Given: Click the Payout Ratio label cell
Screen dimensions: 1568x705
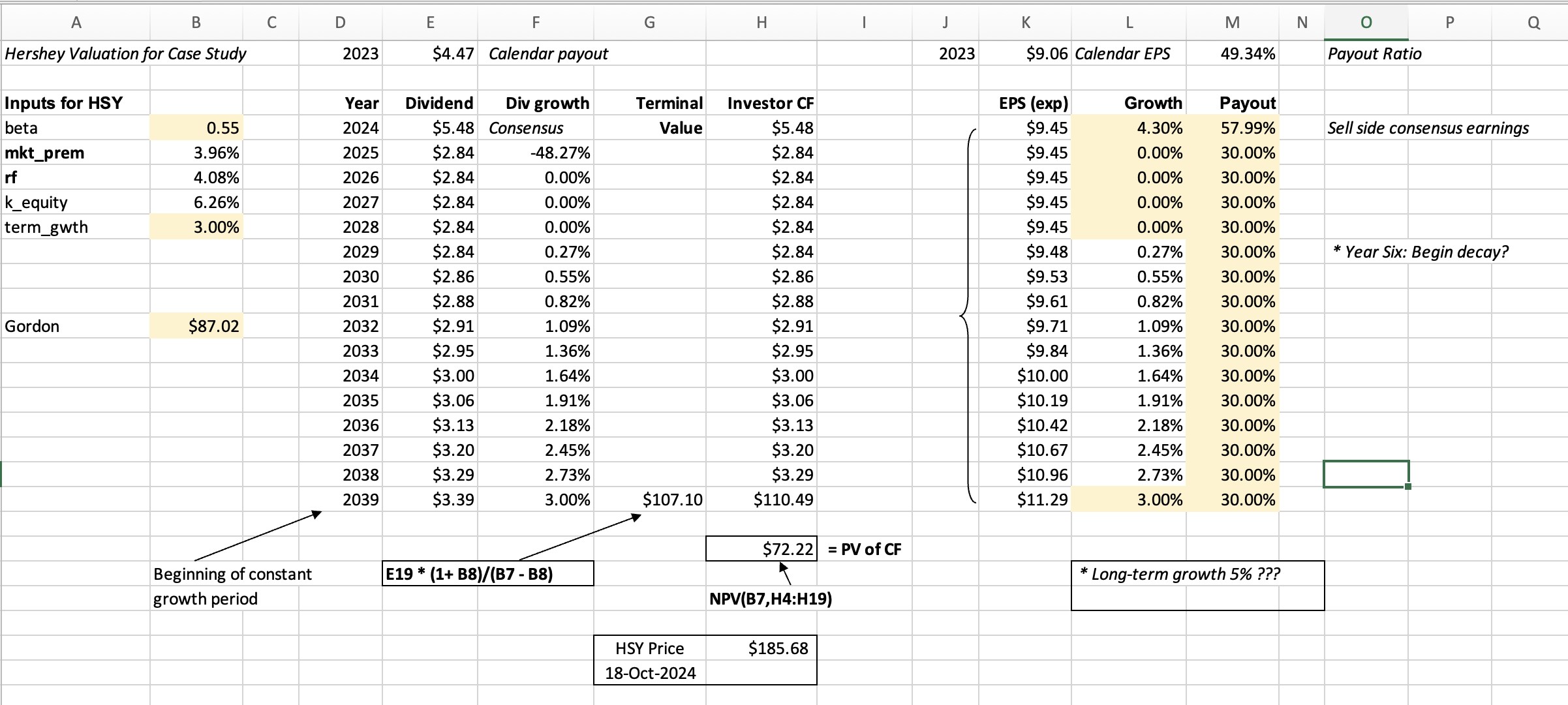Looking at the screenshot, I should coord(1373,53).
